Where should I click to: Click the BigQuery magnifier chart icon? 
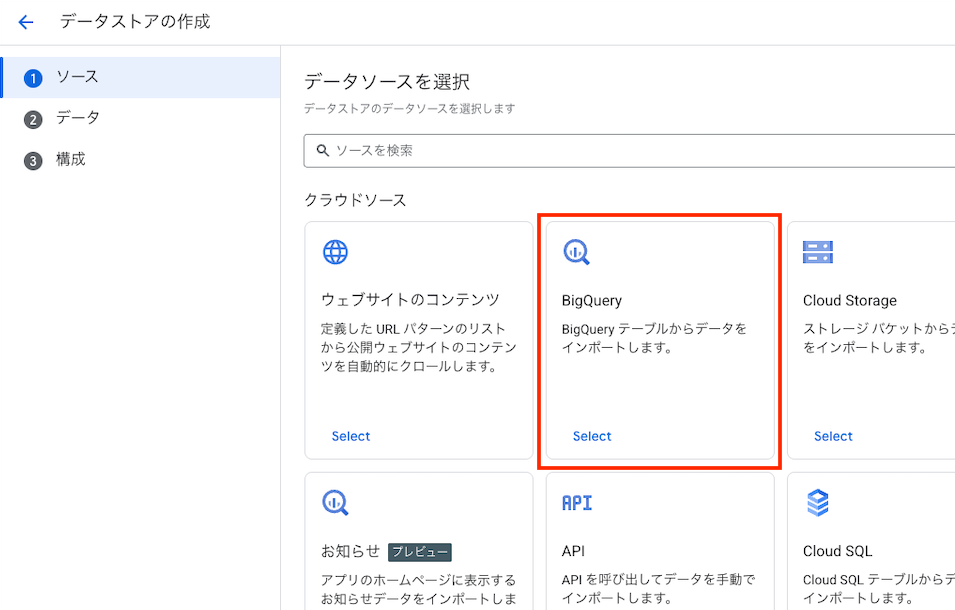(576, 252)
